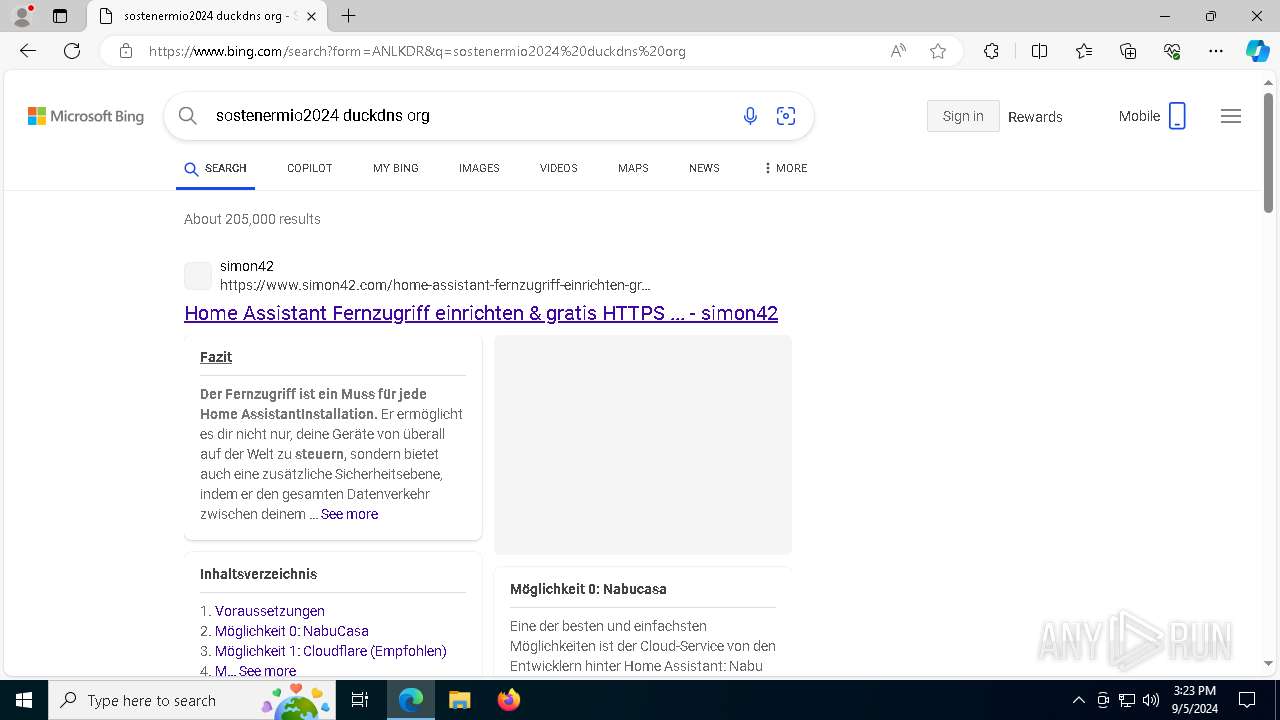This screenshot has height=720, width=1280.
Task: Click the page vertical scrollbar thumb
Action: [1268, 152]
